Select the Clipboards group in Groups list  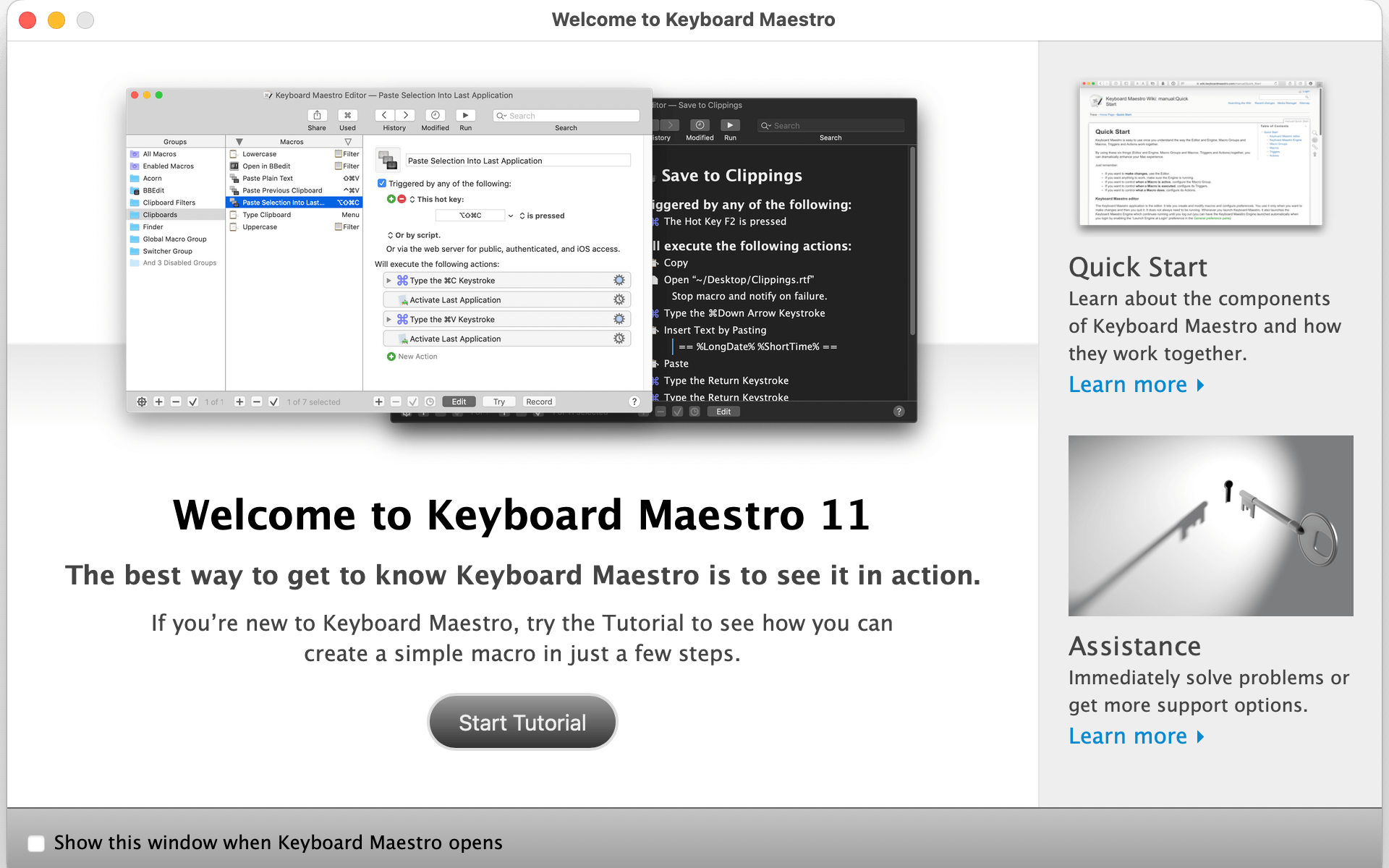click(175, 215)
